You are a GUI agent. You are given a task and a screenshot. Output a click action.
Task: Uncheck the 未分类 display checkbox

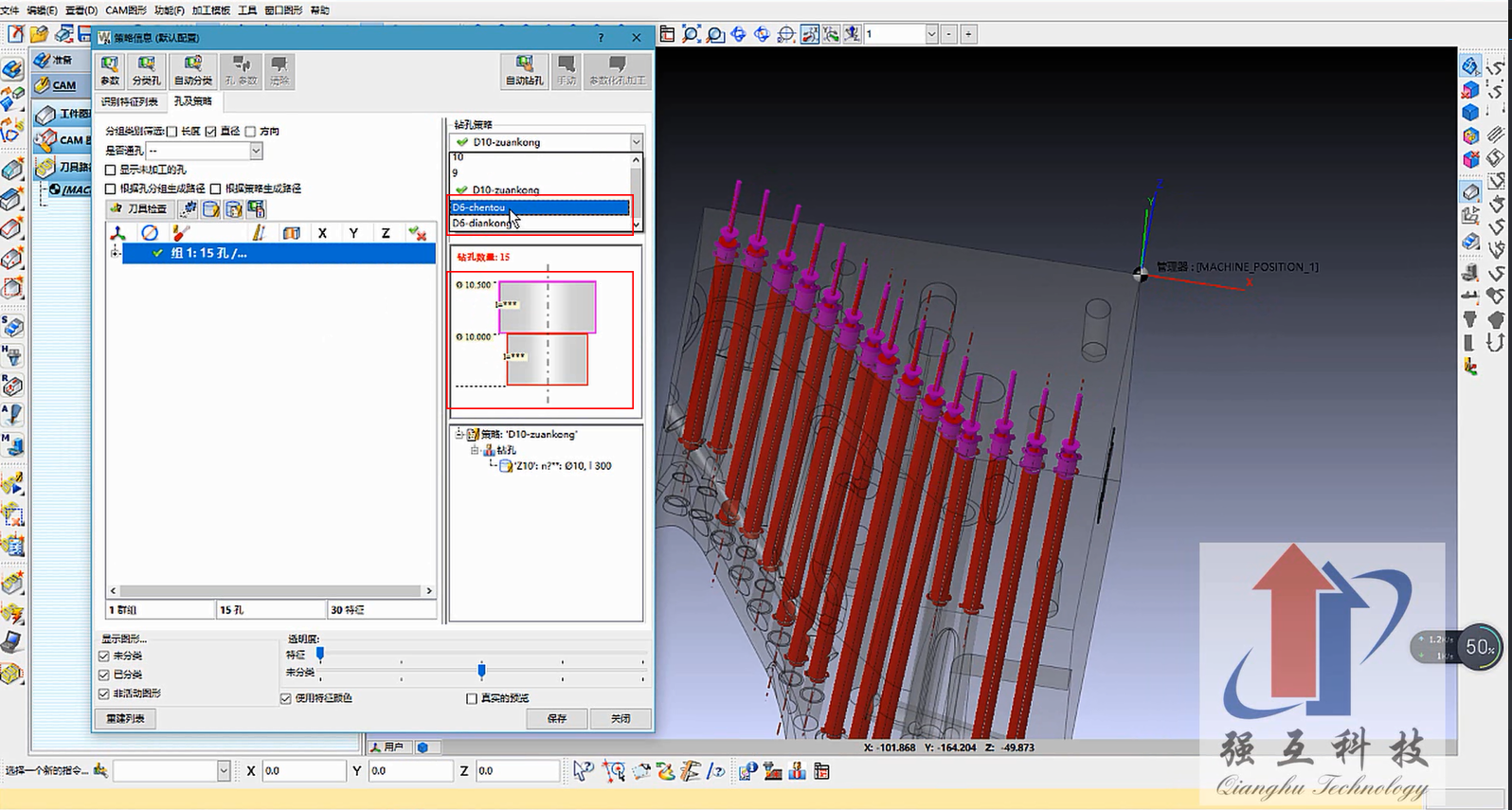[104, 656]
